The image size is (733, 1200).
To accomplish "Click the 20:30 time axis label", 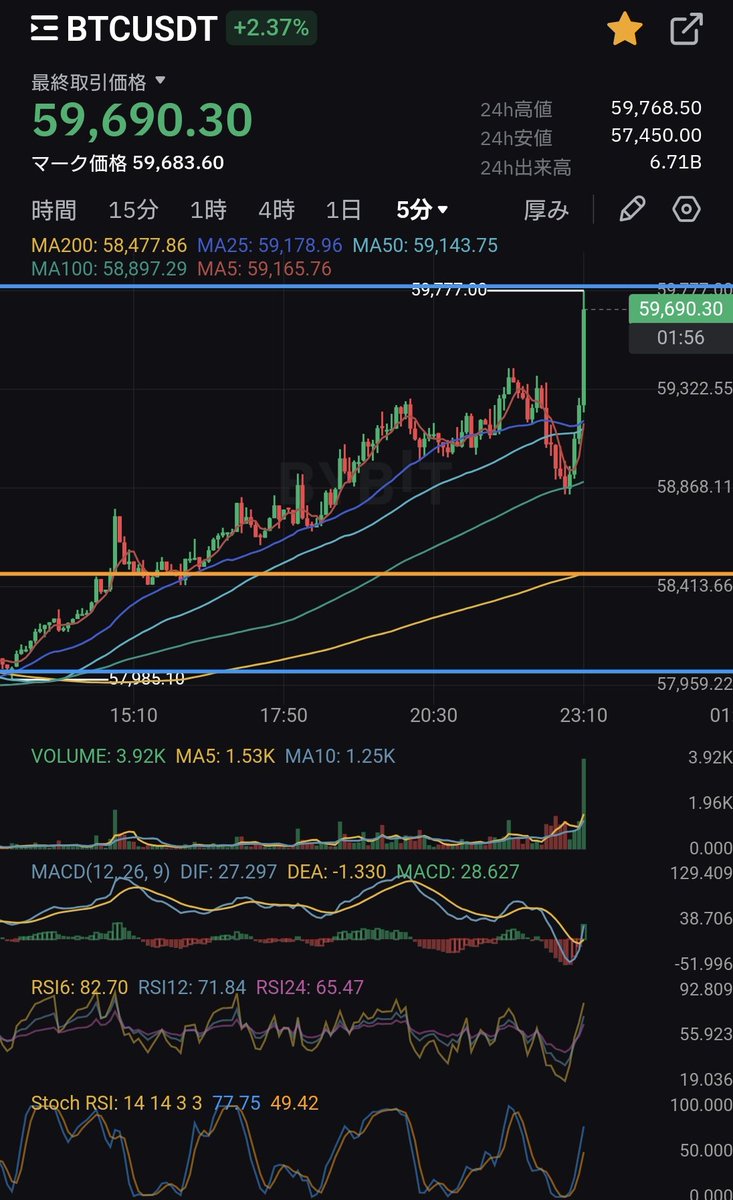I will coord(433,716).
